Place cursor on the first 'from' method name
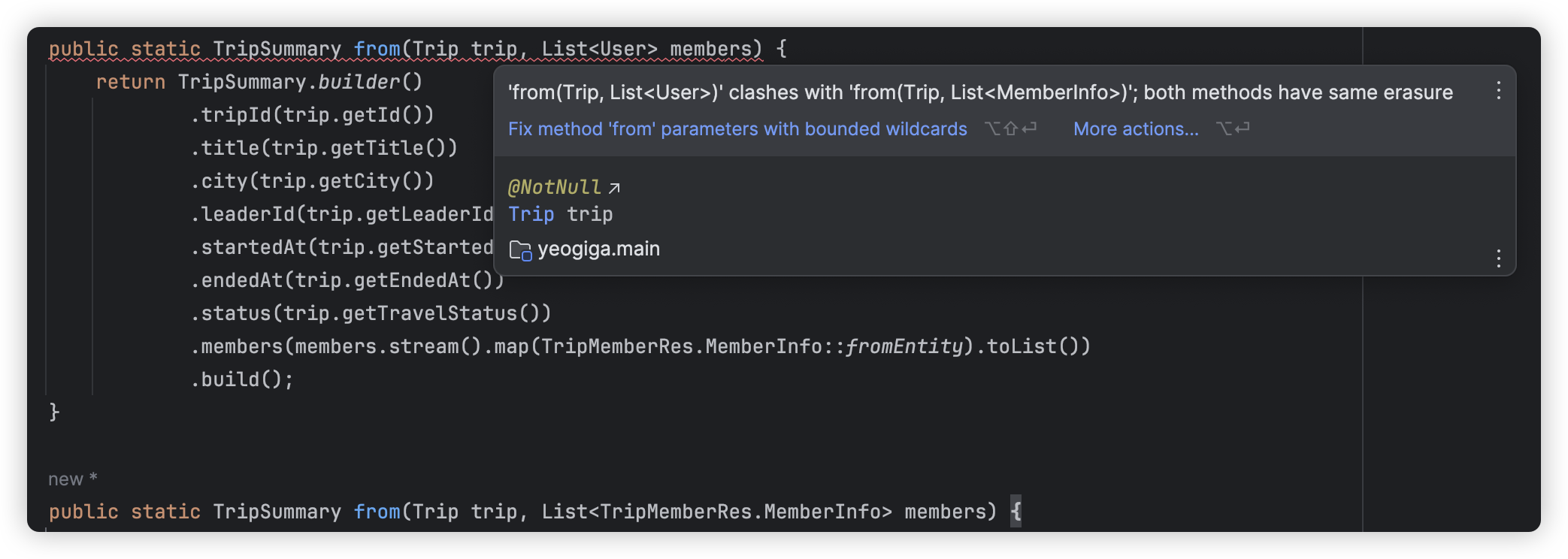Image resolution: width=1568 pixels, height=559 pixels. (x=377, y=49)
